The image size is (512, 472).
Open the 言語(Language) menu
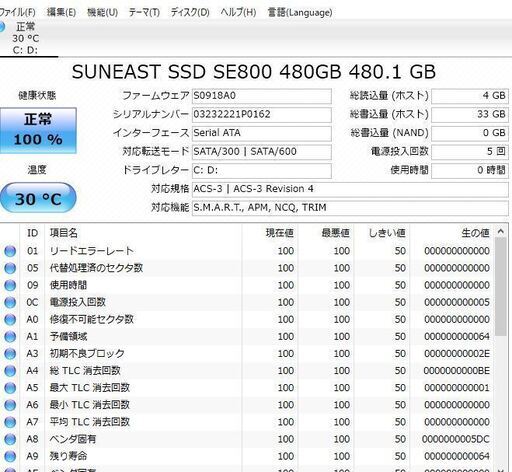(x=300, y=13)
